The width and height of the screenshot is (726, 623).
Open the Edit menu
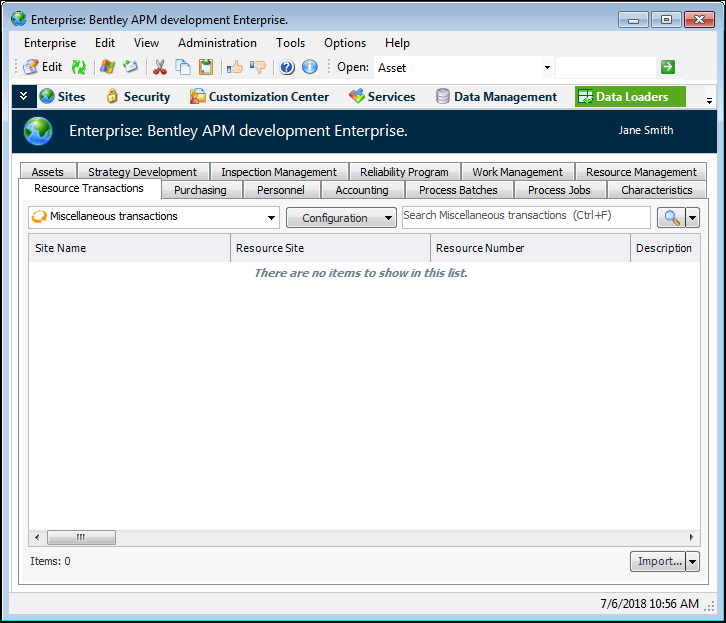[x=105, y=43]
